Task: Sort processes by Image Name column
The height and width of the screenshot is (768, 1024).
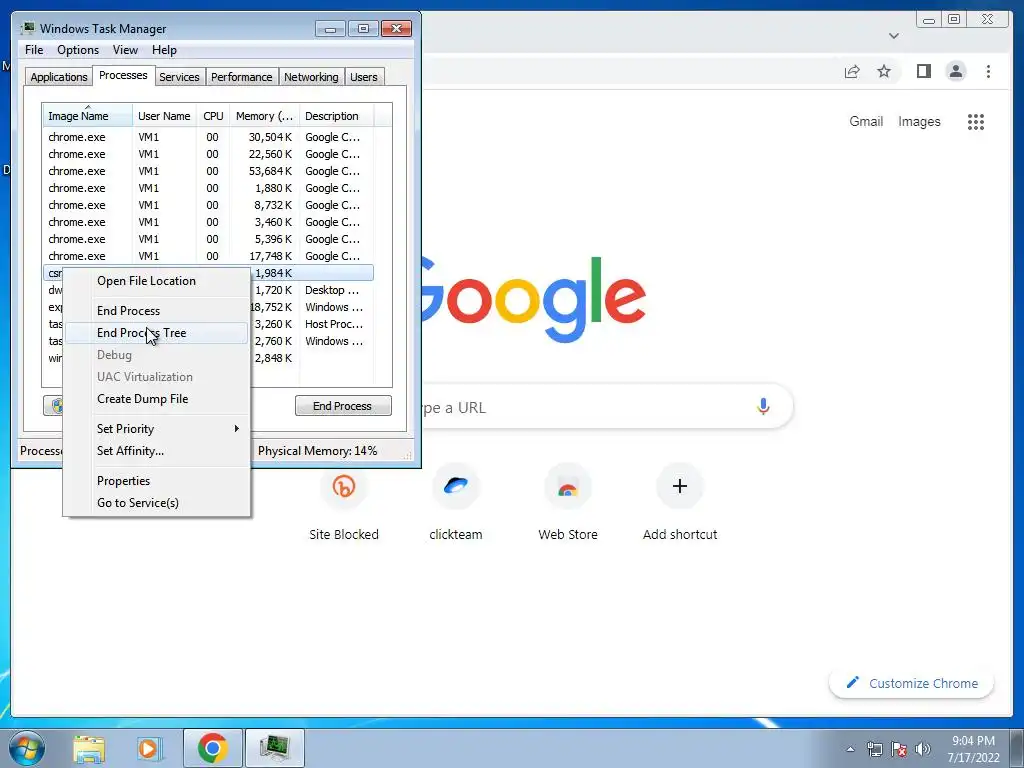Action: pyautogui.click(x=87, y=116)
